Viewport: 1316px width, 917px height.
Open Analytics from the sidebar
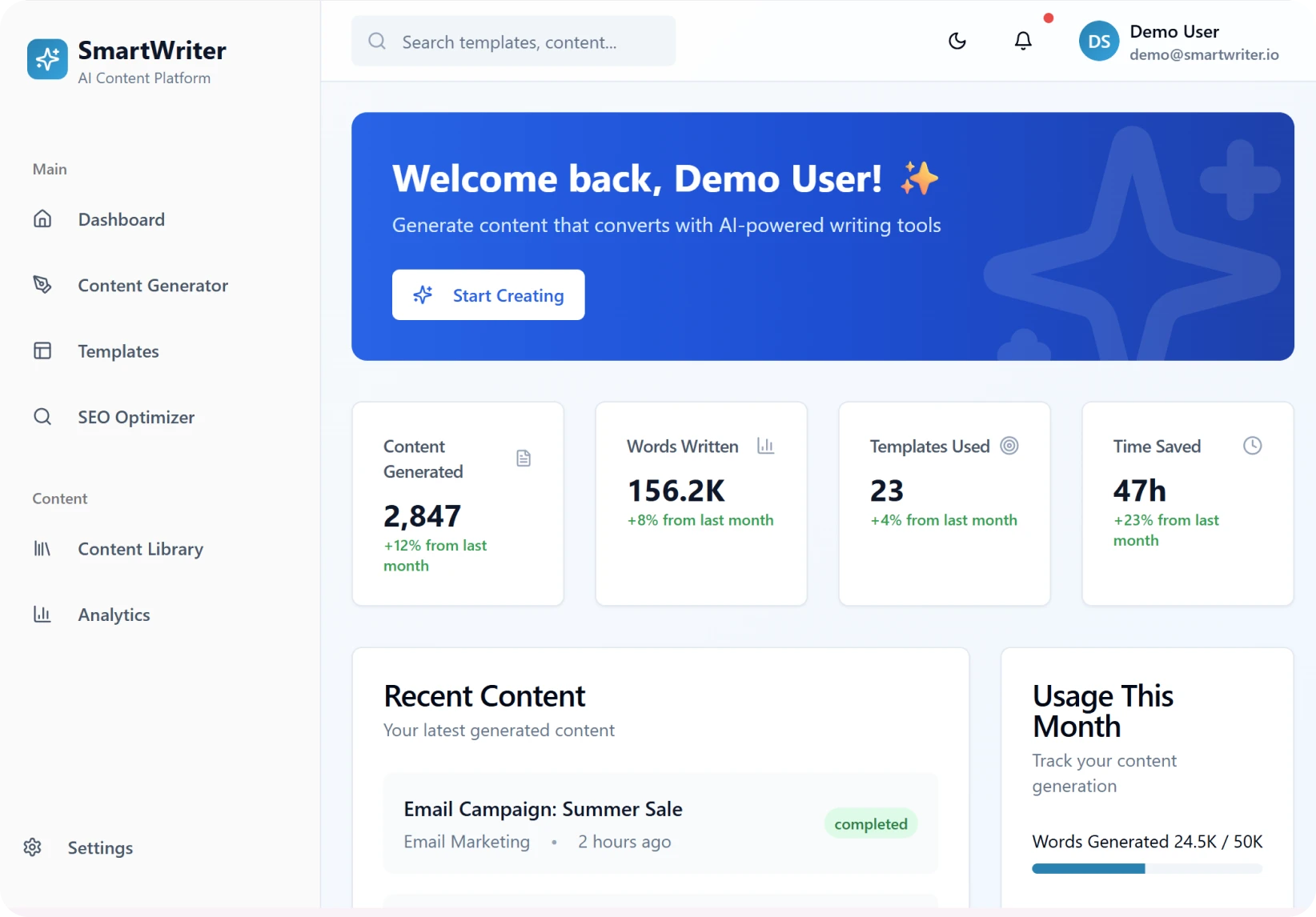coord(114,614)
